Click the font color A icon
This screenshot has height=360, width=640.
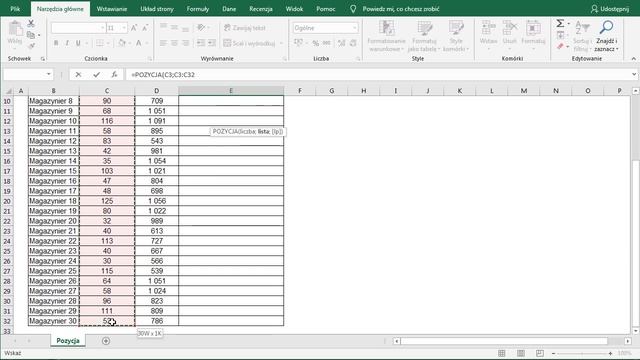139,43
